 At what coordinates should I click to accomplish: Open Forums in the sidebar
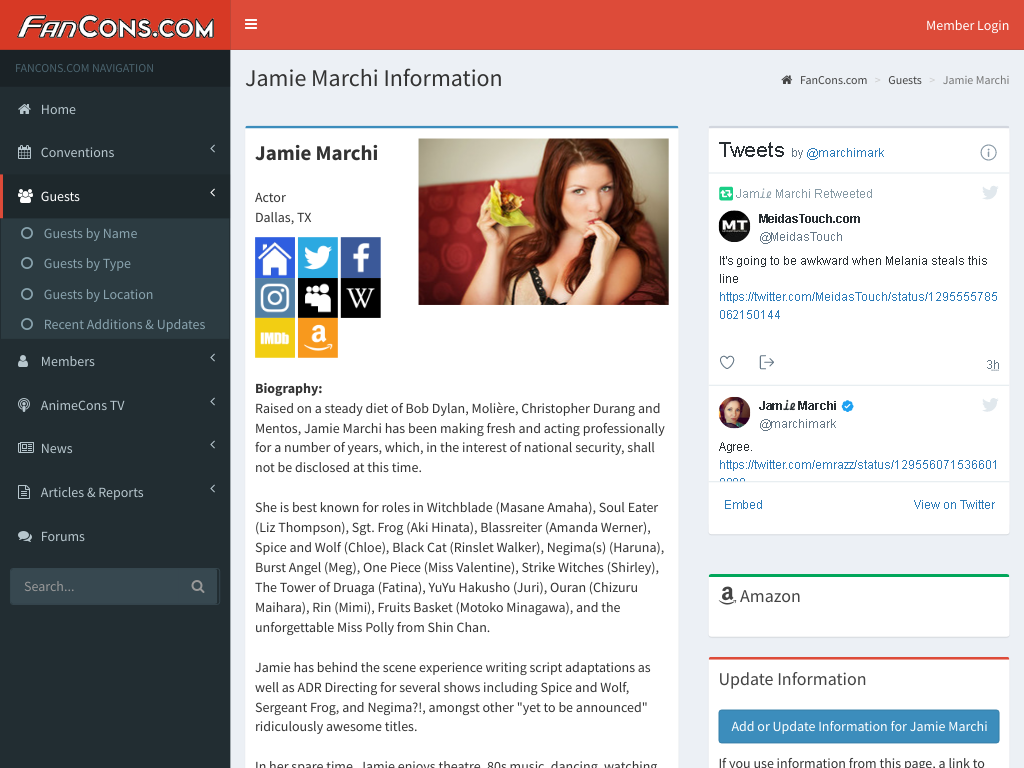coord(115,536)
